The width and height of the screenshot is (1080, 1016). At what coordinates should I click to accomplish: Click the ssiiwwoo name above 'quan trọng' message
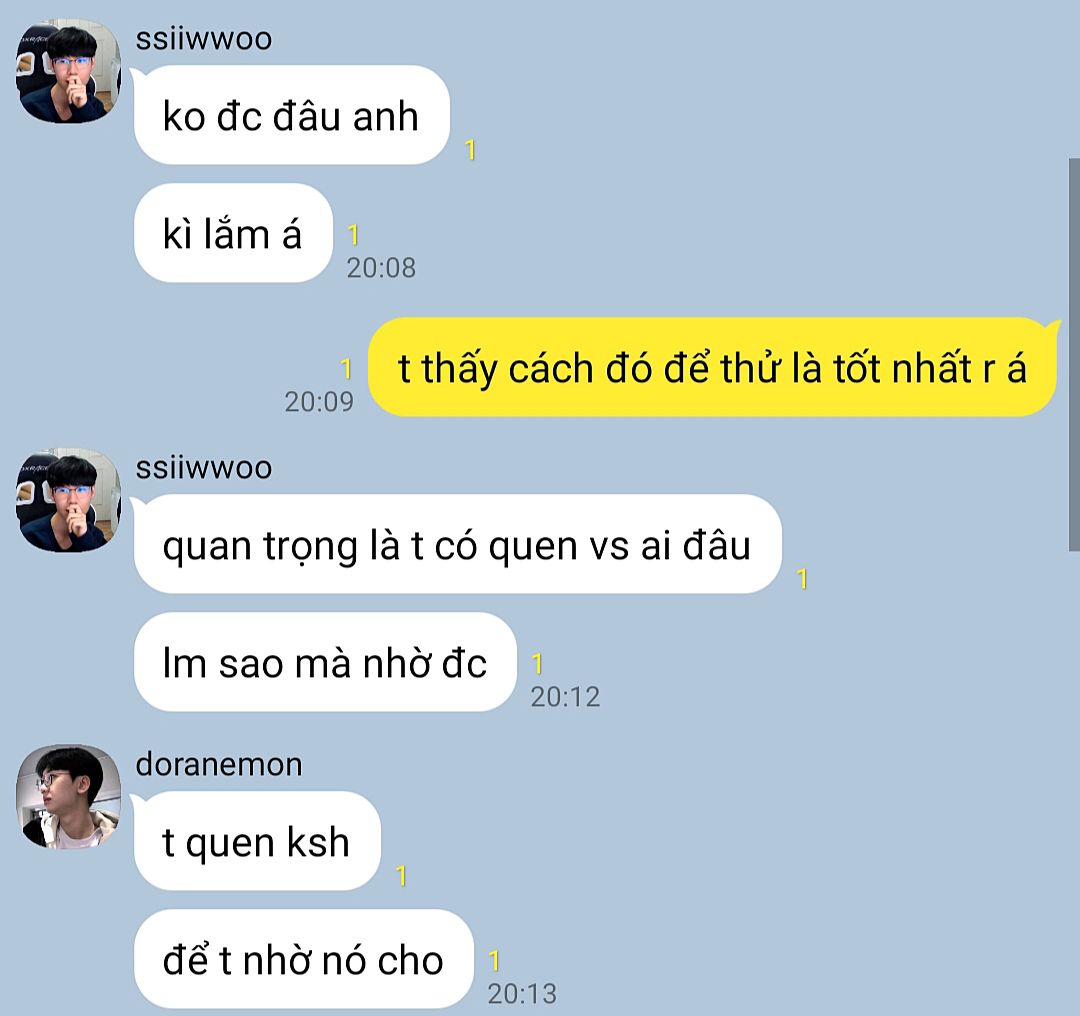click(204, 468)
